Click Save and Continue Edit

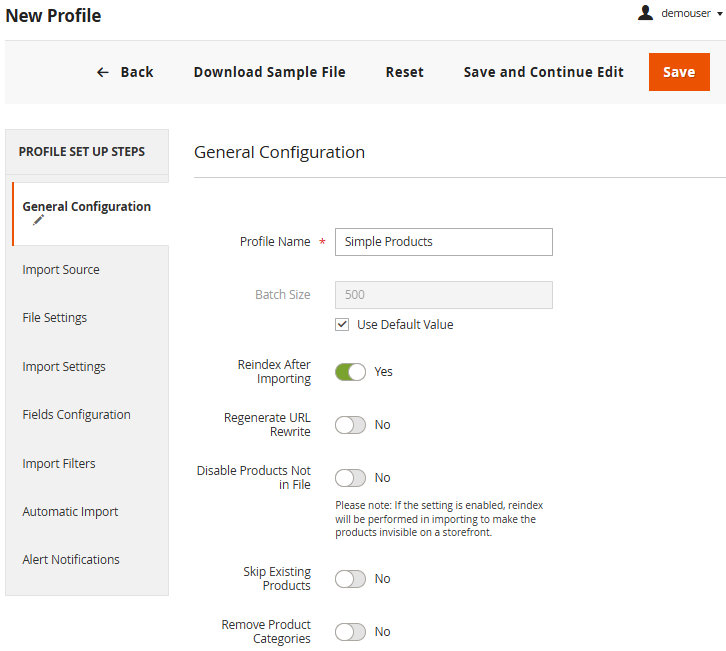[544, 72]
